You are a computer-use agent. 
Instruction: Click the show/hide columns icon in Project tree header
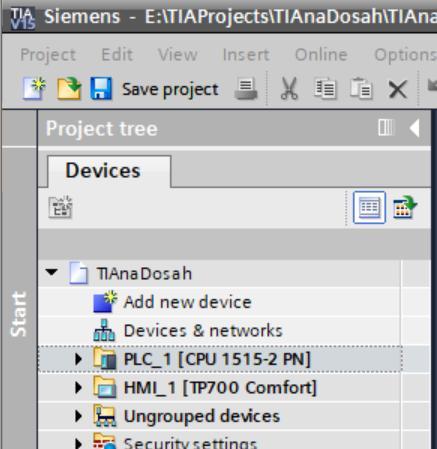pos(386,128)
